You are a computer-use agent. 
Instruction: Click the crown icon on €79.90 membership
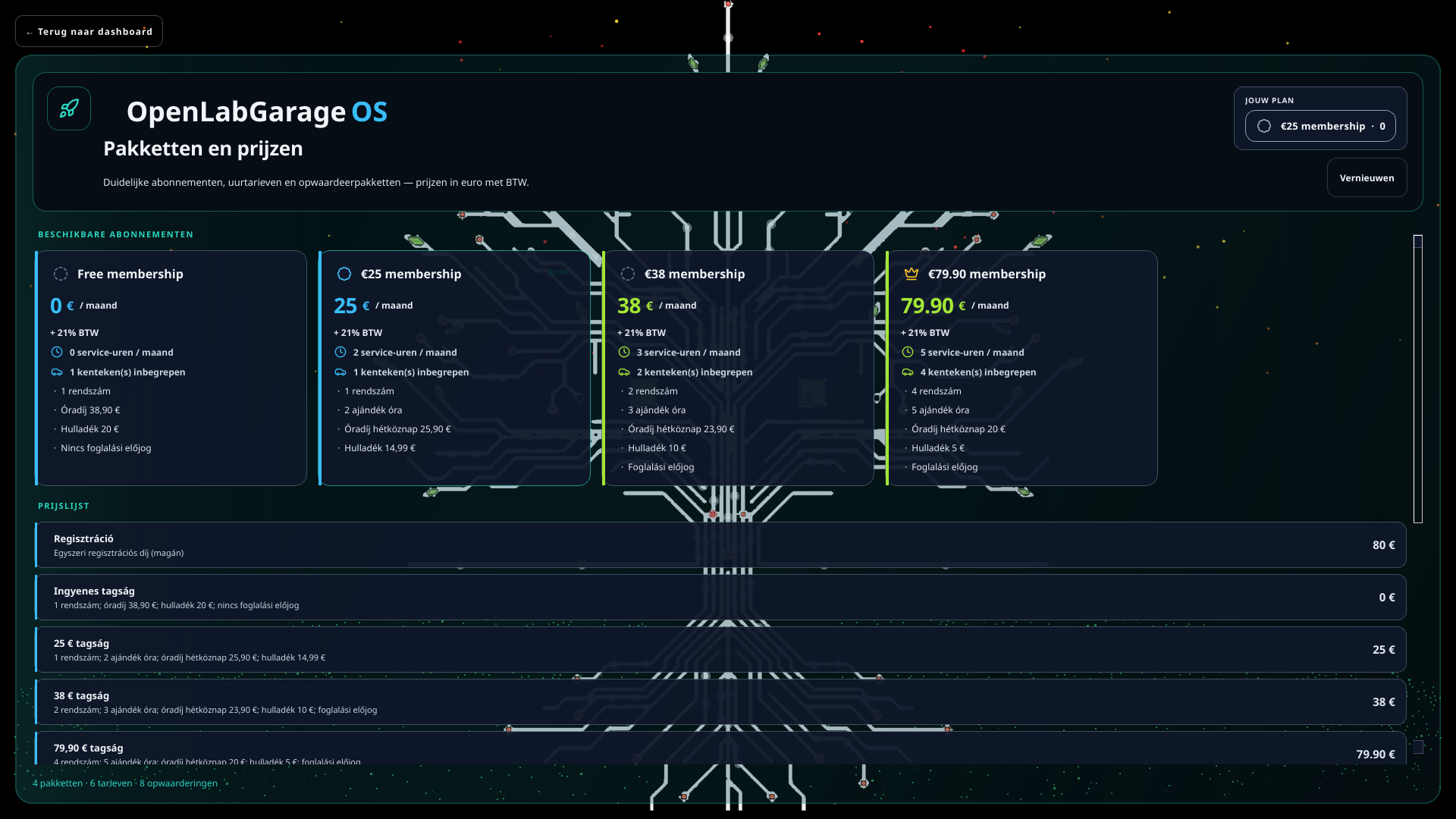[912, 274]
